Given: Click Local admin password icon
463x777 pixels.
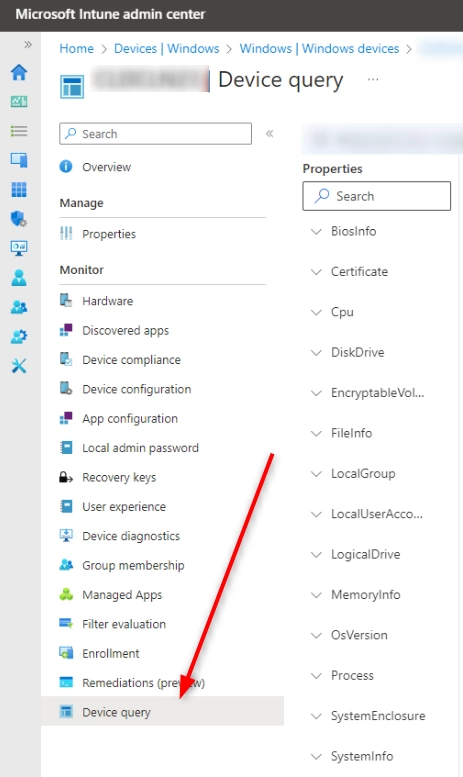Looking at the screenshot, I should (66, 447).
